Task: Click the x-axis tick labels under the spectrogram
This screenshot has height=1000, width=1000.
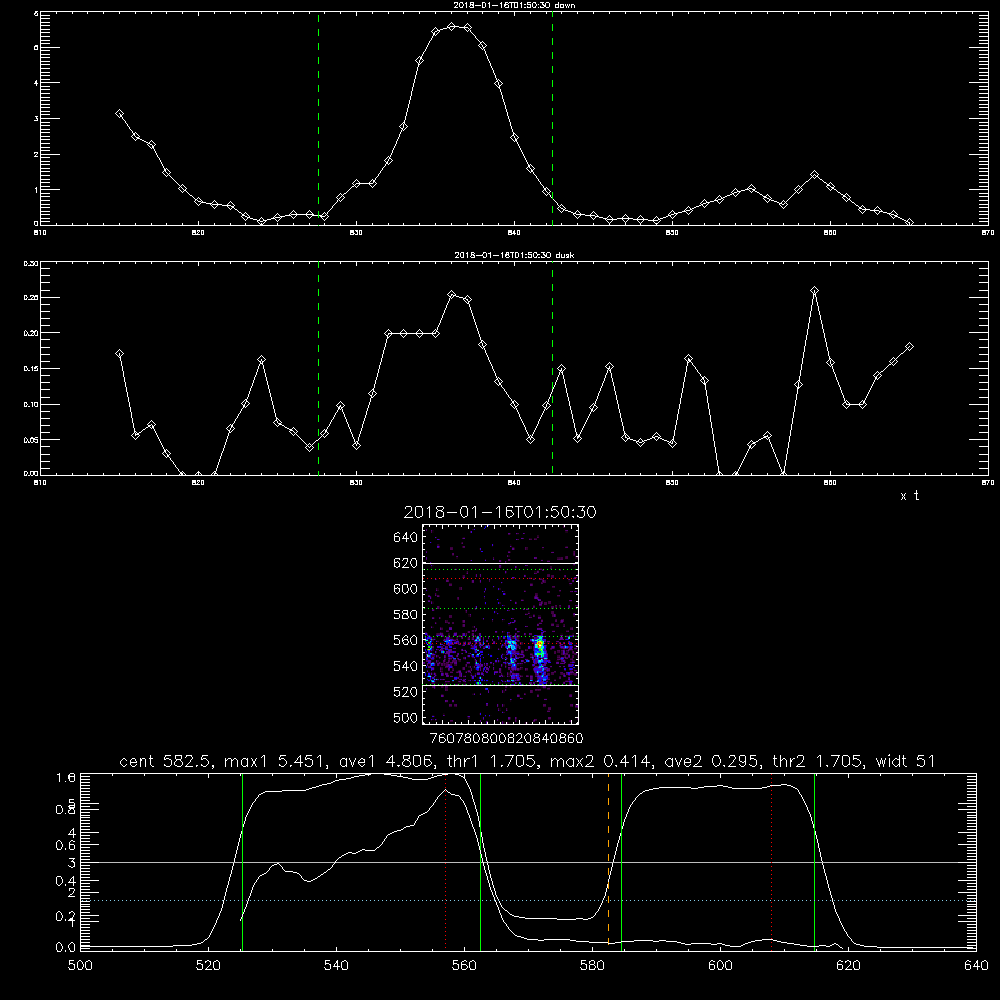Action: 506,739
